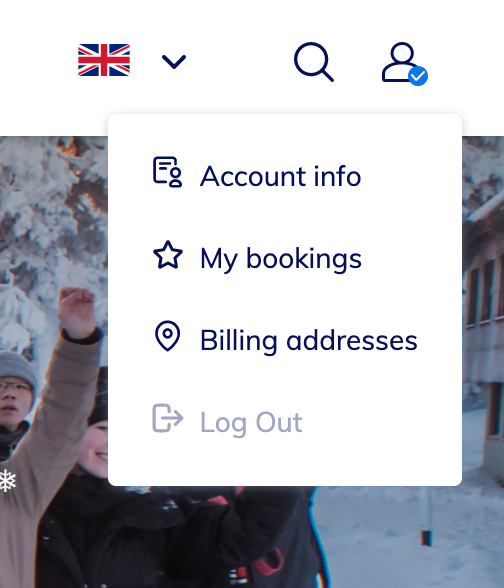Image resolution: width=504 pixels, height=588 pixels.
Task: Click the UK flag language icon
Action: (x=104, y=60)
